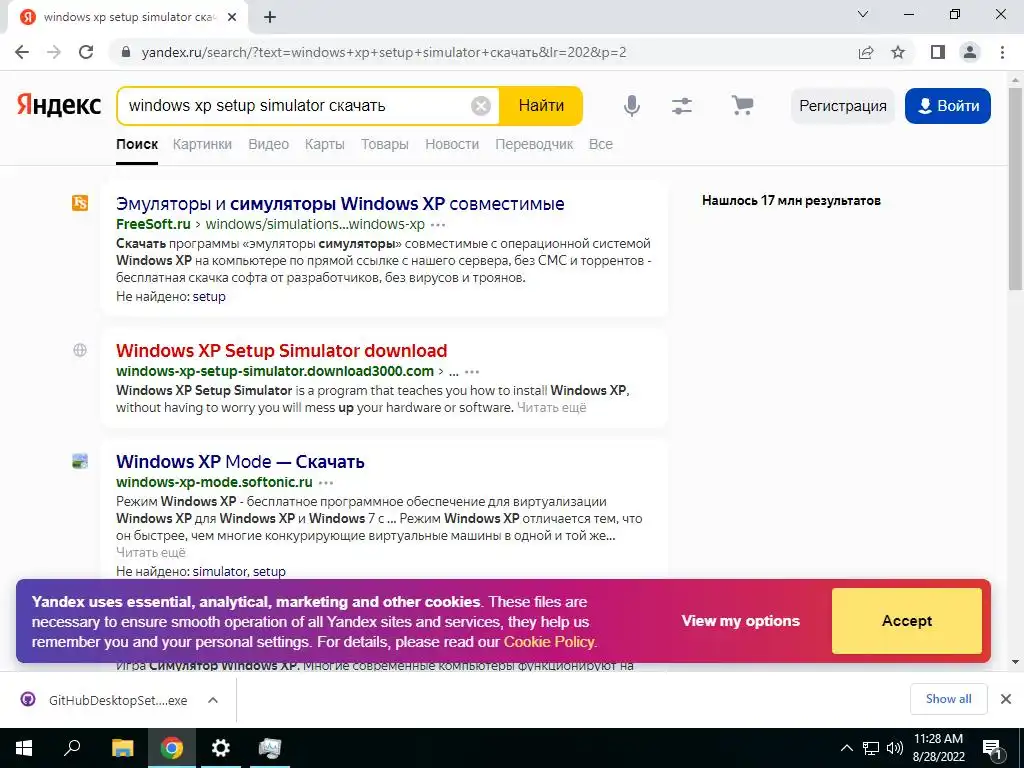
Task: Close the downloads bar
Action: 1006,699
